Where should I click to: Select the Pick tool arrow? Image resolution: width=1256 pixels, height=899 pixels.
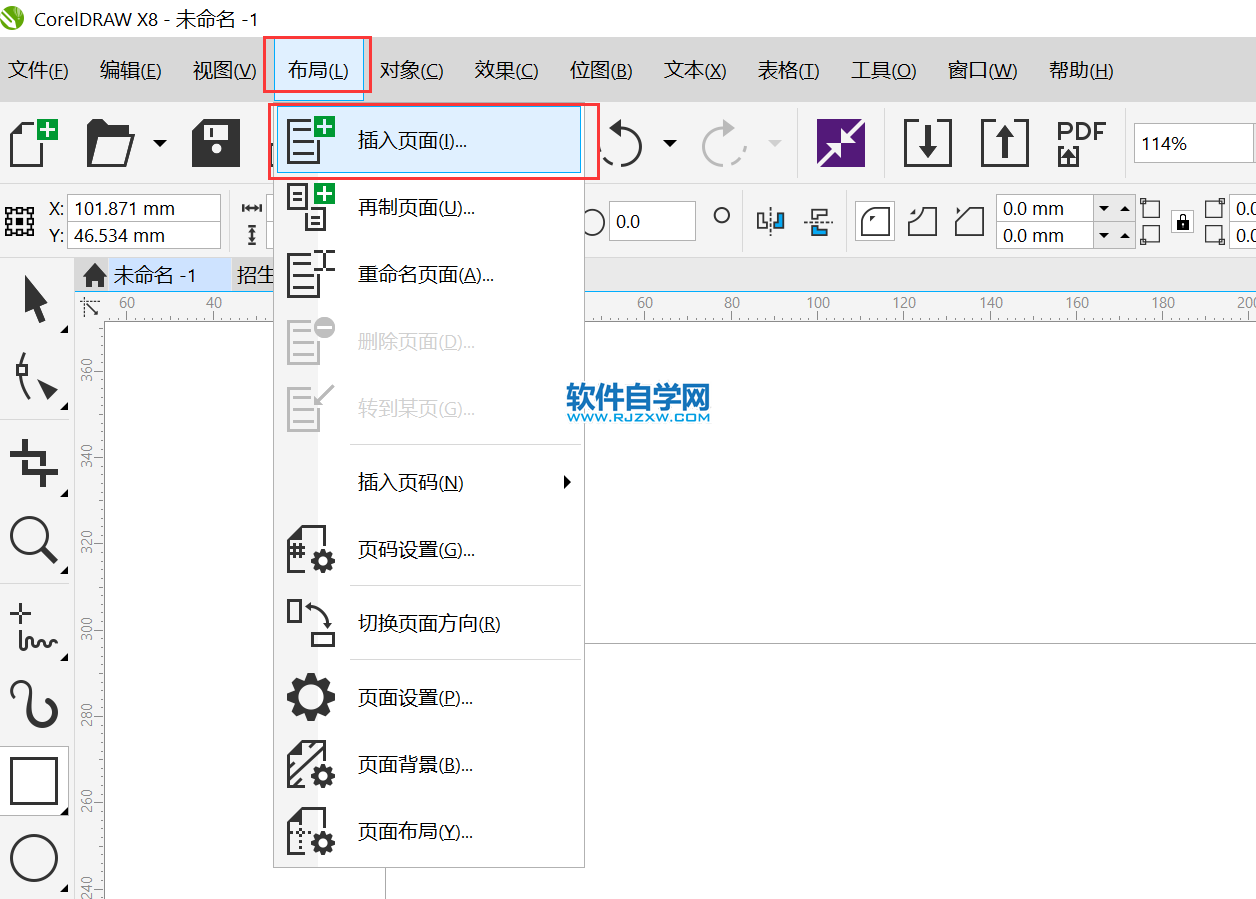click(x=36, y=300)
